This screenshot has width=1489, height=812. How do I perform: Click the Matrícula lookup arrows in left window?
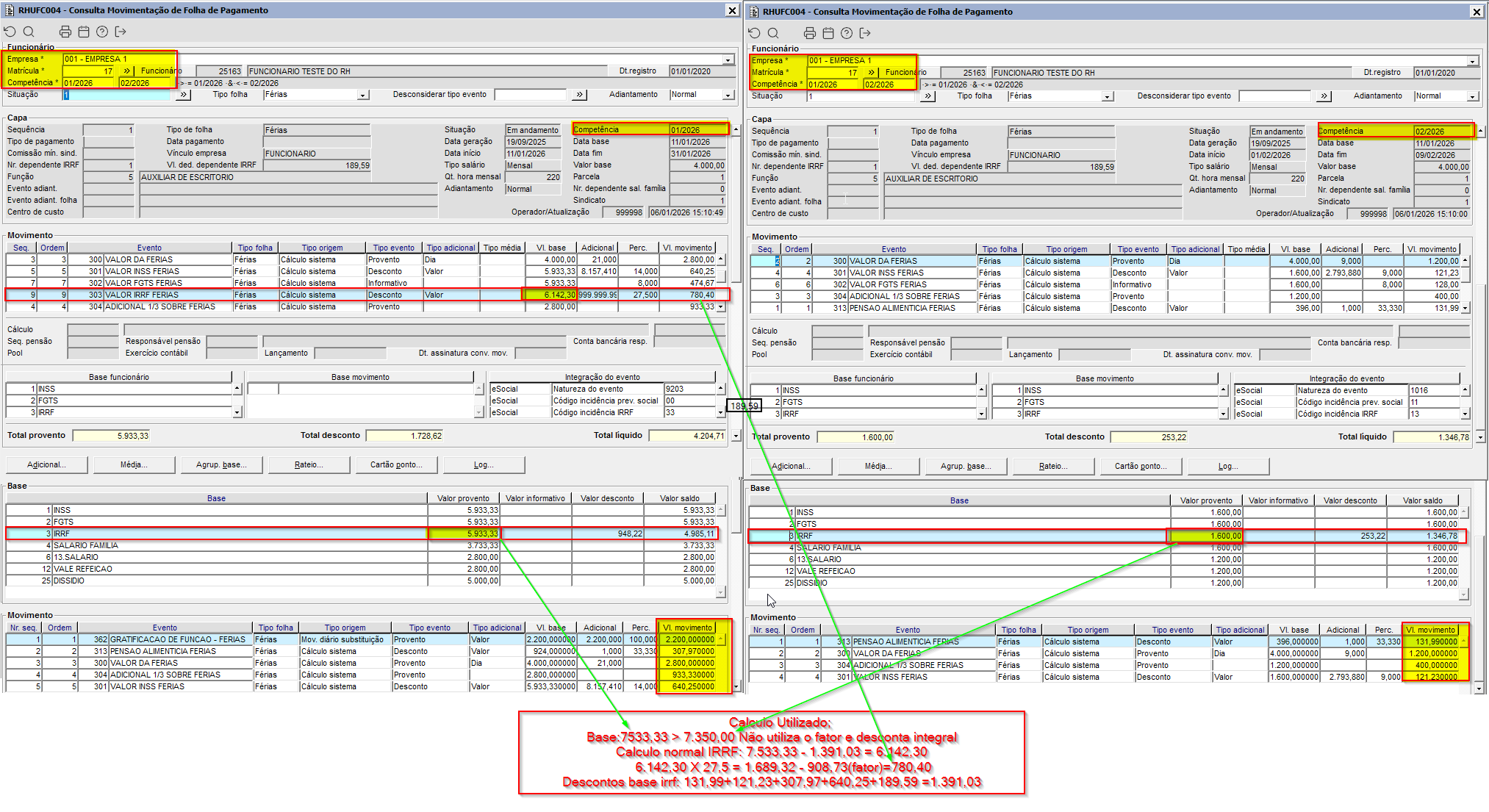[x=127, y=71]
